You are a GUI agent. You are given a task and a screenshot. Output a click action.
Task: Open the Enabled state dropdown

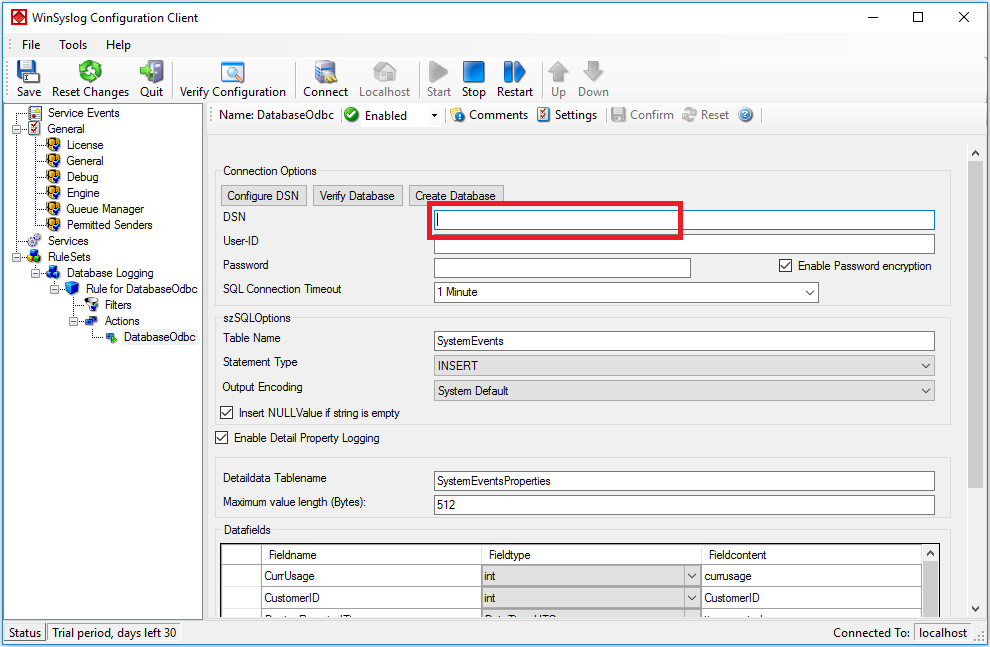(434, 116)
